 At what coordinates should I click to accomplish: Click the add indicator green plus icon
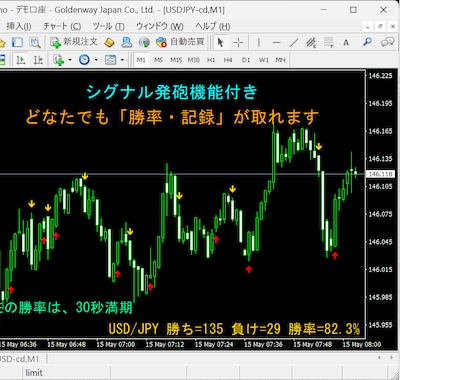[58, 60]
